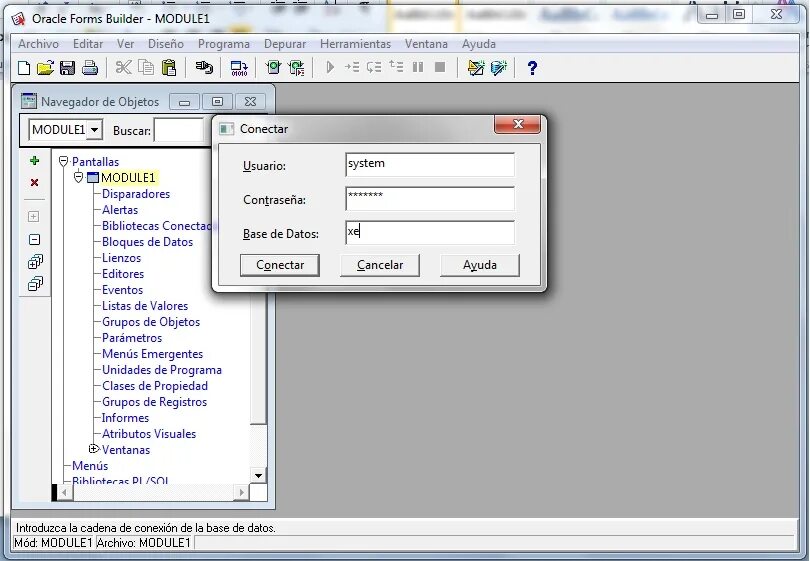Create object with green plus in navigator
Image resolution: width=810 pixels, height=561 pixels.
pos(35,161)
